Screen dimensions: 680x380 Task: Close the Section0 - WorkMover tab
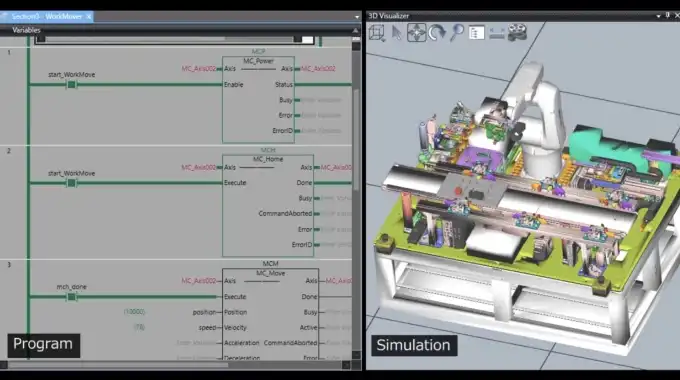point(88,16)
